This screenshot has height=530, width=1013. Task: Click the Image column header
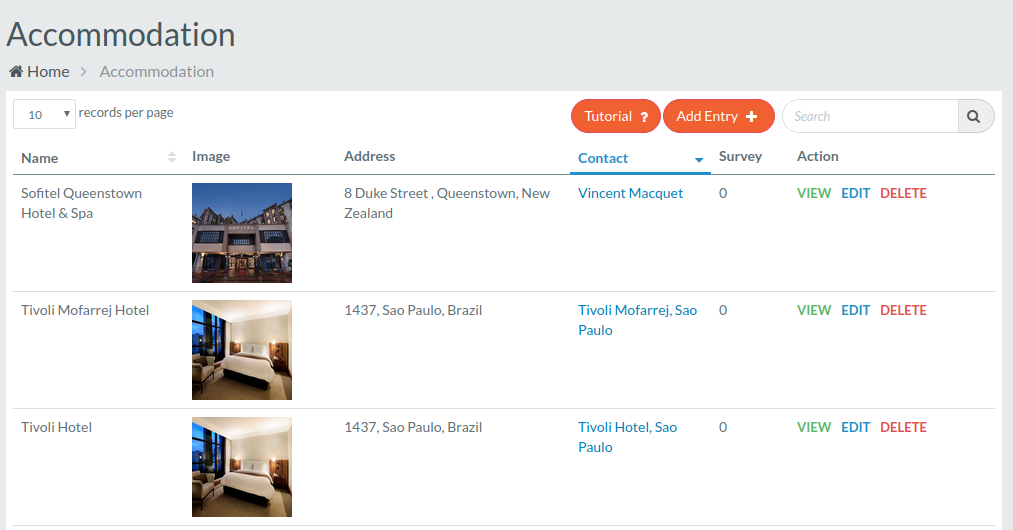[x=211, y=156]
